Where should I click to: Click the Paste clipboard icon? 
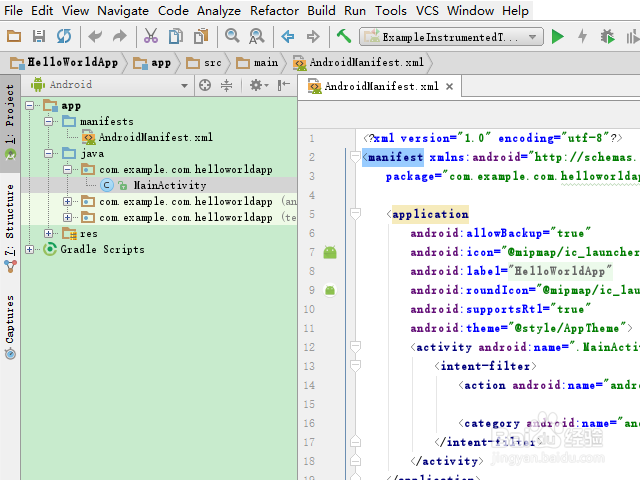(x=201, y=37)
